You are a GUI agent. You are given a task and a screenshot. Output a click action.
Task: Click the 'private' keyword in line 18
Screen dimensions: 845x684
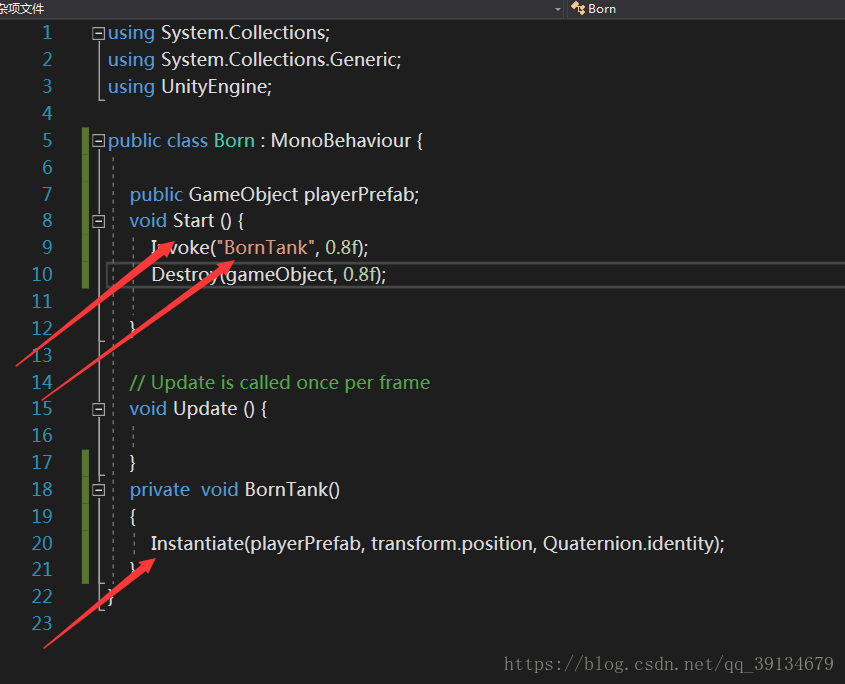click(x=160, y=490)
